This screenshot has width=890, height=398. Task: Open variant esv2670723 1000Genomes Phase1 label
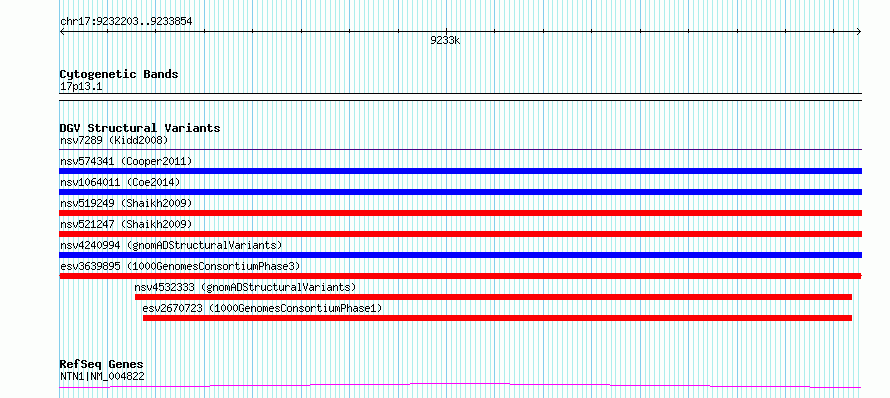click(262, 308)
